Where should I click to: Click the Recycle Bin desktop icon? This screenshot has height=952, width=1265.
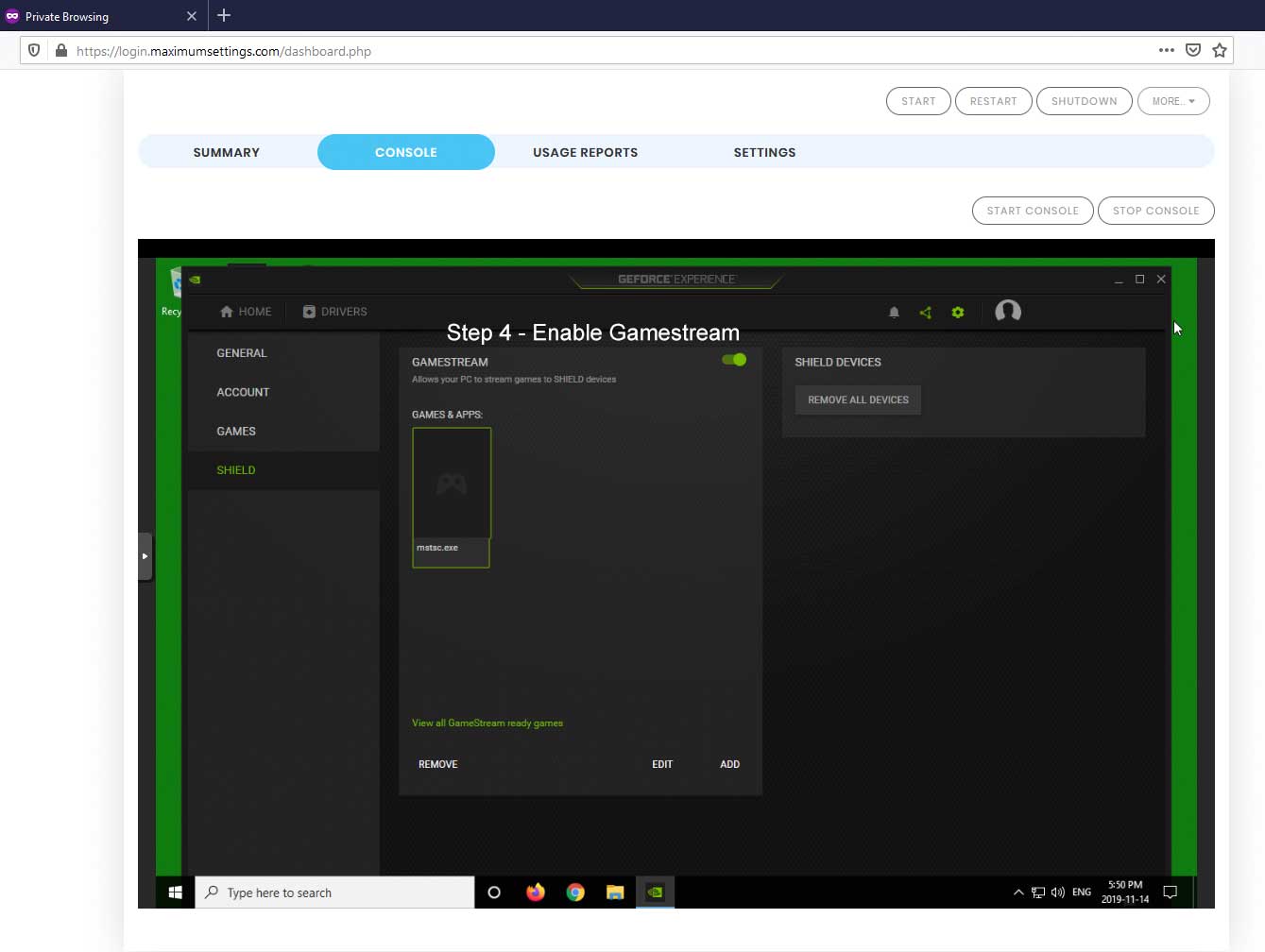174,290
